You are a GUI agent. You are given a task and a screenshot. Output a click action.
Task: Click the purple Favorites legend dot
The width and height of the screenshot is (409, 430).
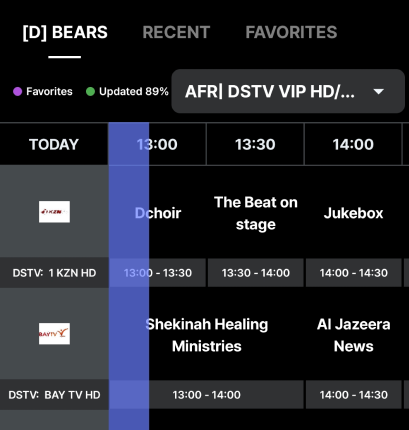[x=17, y=91]
